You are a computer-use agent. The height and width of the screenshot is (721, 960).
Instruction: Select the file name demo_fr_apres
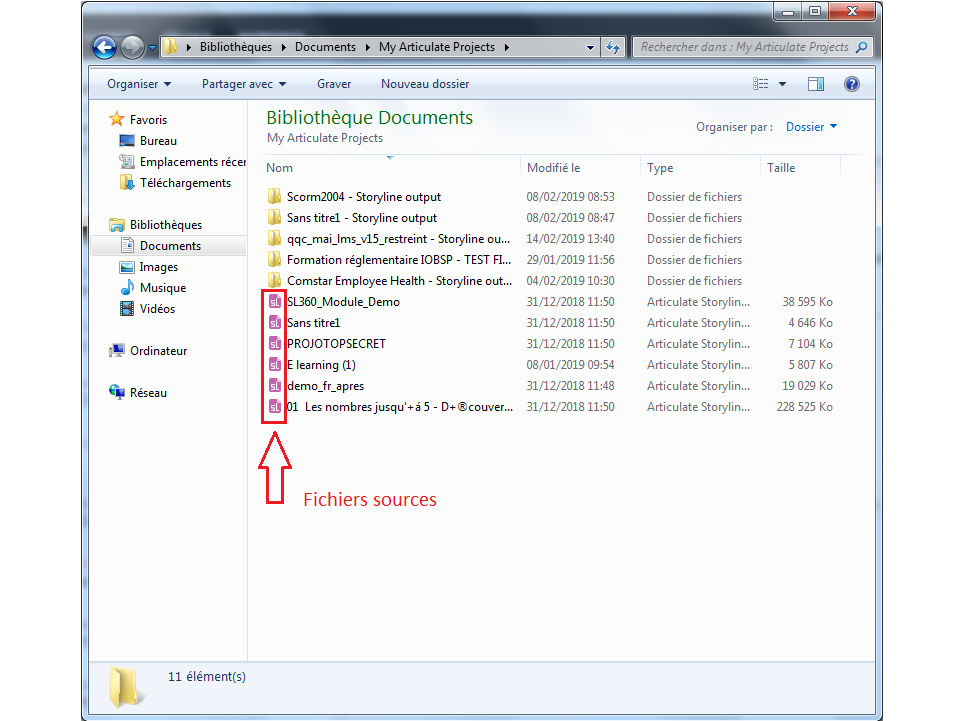pos(326,386)
